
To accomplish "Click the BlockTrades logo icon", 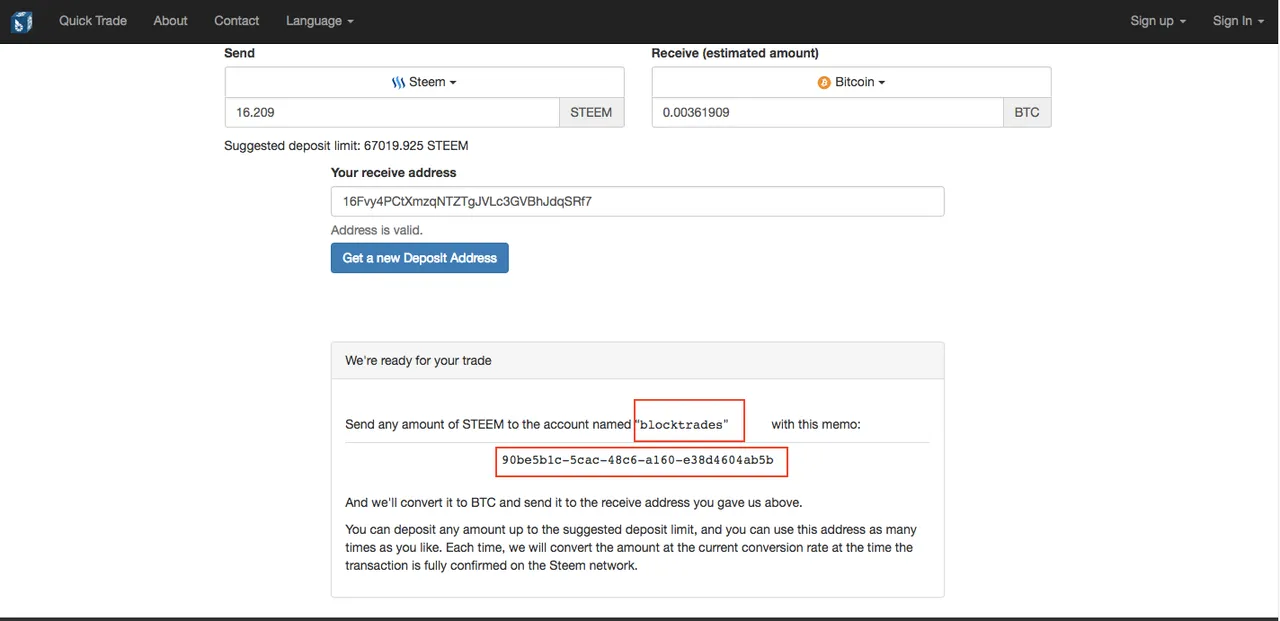I will pos(21,21).
